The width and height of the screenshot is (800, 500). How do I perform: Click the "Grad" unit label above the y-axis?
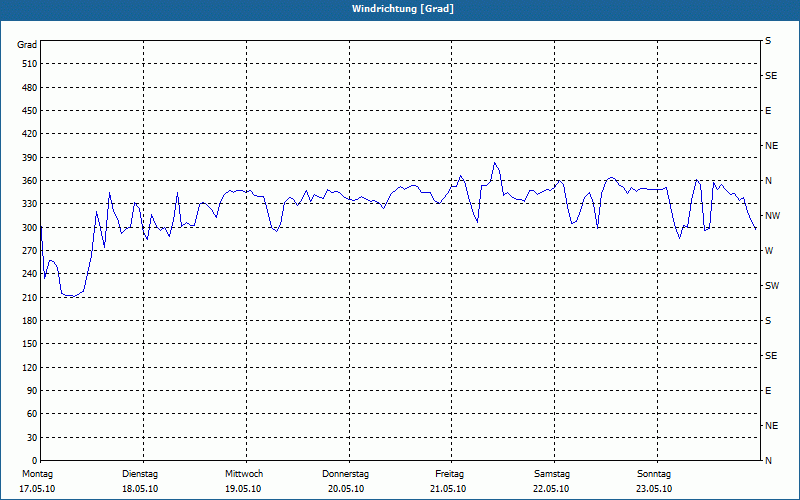[27, 45]
